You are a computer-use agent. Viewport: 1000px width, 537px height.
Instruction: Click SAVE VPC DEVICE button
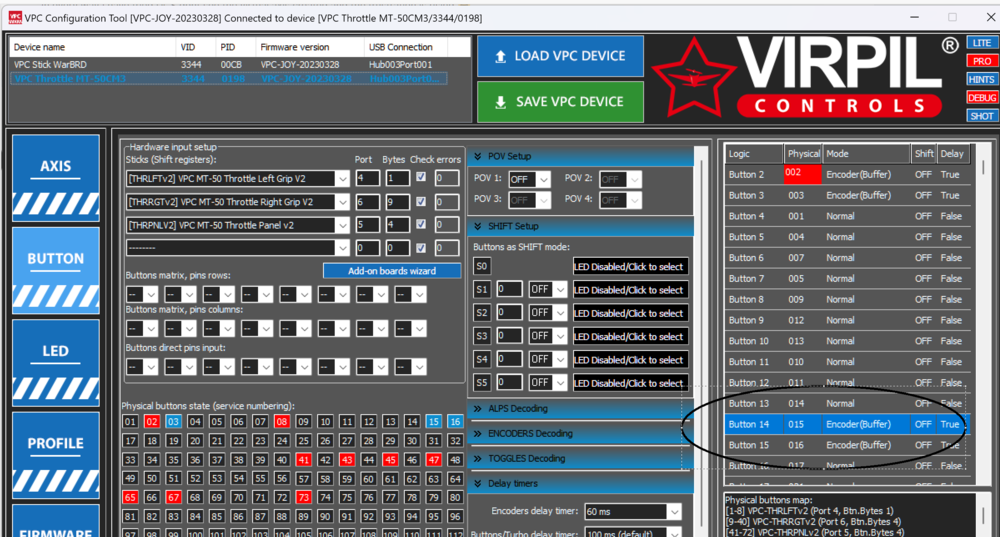point(560,101)
